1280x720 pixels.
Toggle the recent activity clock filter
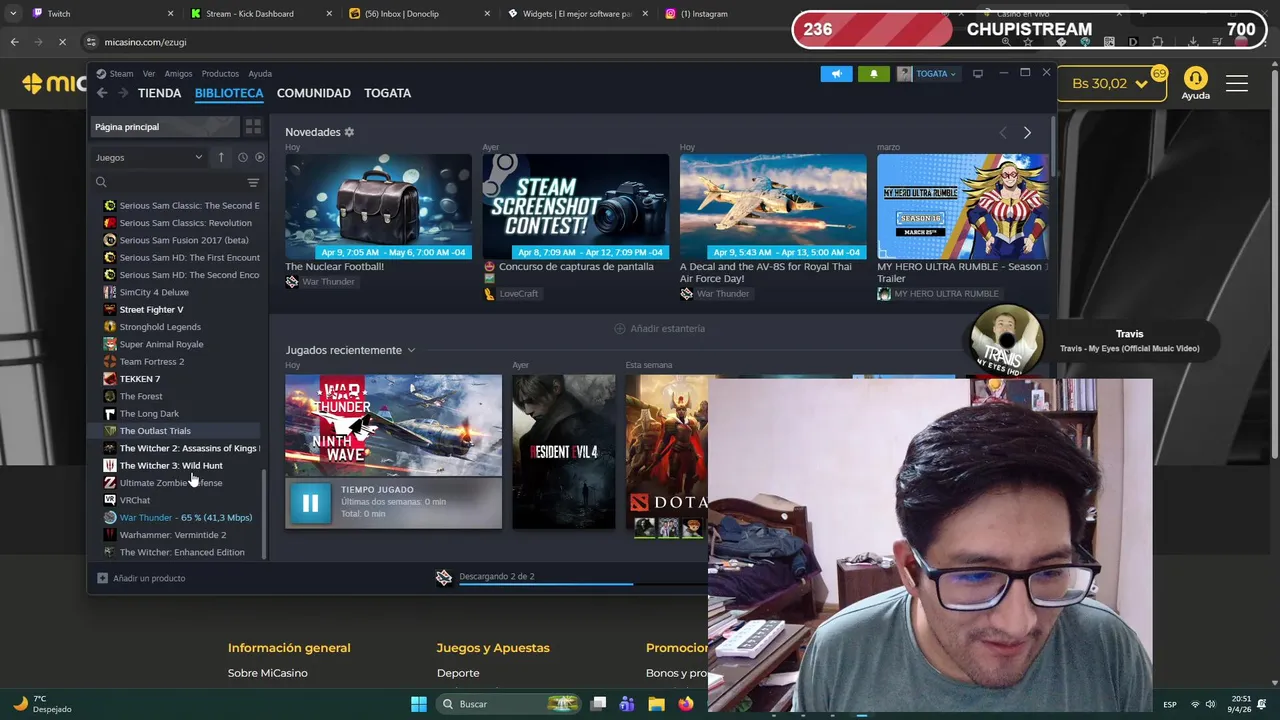(242, 157)
